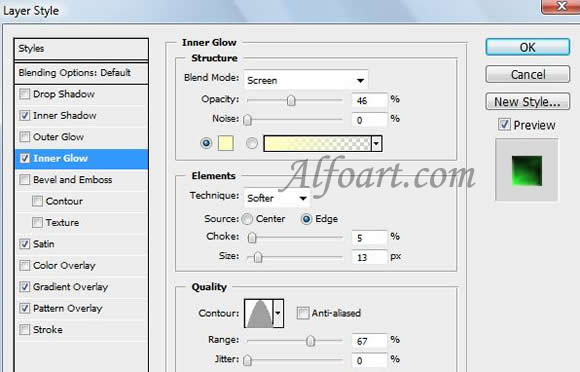Viewport: 580px width, 372px height.
Task: Close the Layer Style dialog
Action: (x=561, y=6)
